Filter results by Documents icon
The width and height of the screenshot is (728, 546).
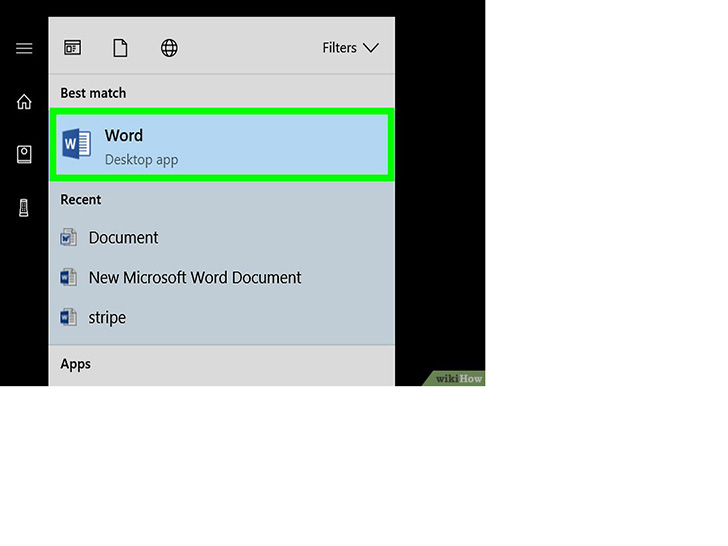pos(120,48)
